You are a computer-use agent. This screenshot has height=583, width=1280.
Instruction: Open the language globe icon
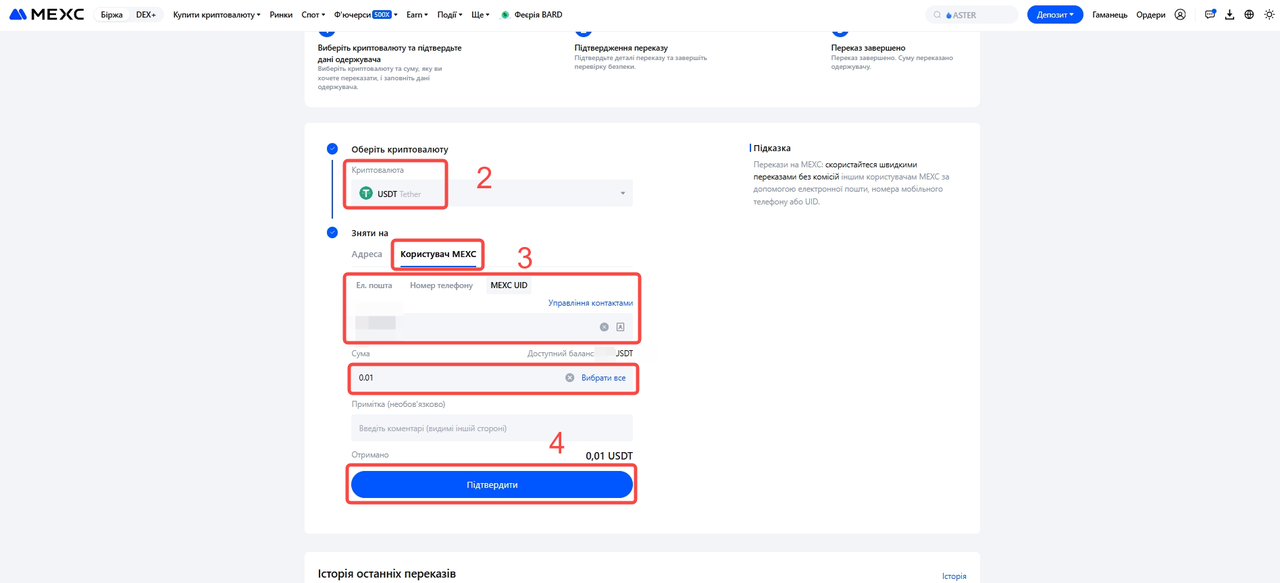tap(1249, 15)
